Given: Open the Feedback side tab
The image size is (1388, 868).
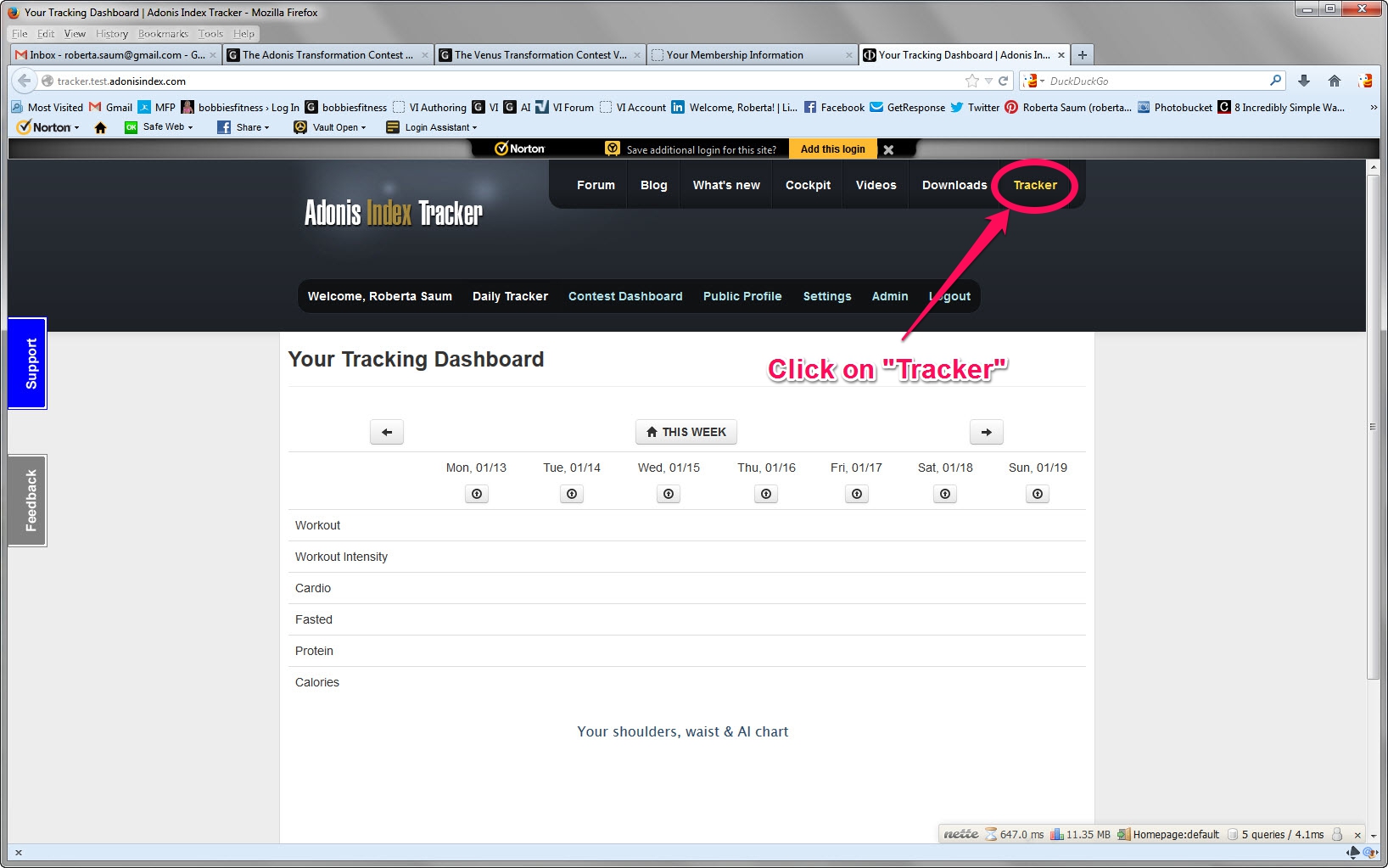Looking at the screenshot, I should [28, 501].
